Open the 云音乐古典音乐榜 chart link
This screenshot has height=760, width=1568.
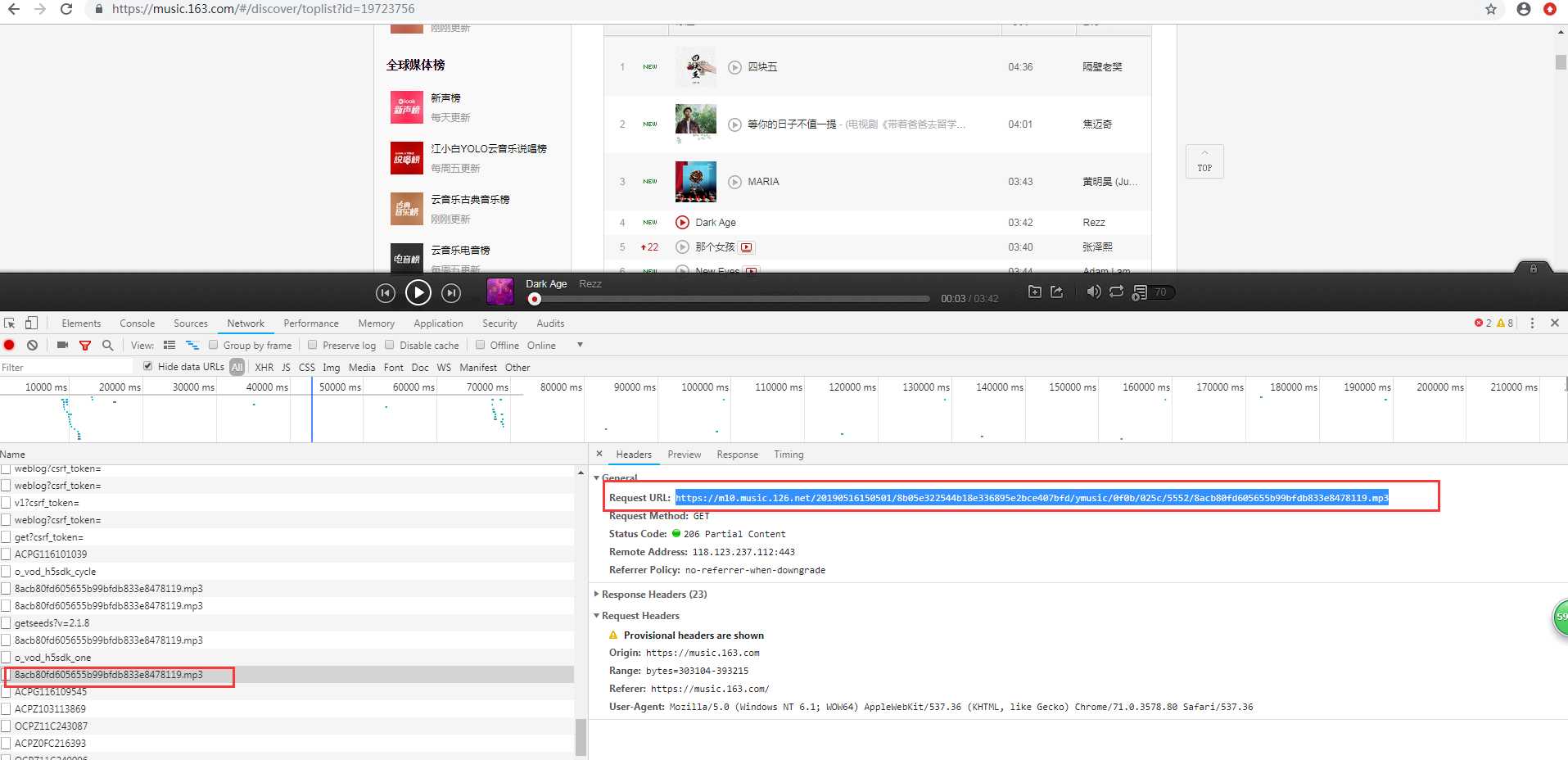tap(470, 200)
